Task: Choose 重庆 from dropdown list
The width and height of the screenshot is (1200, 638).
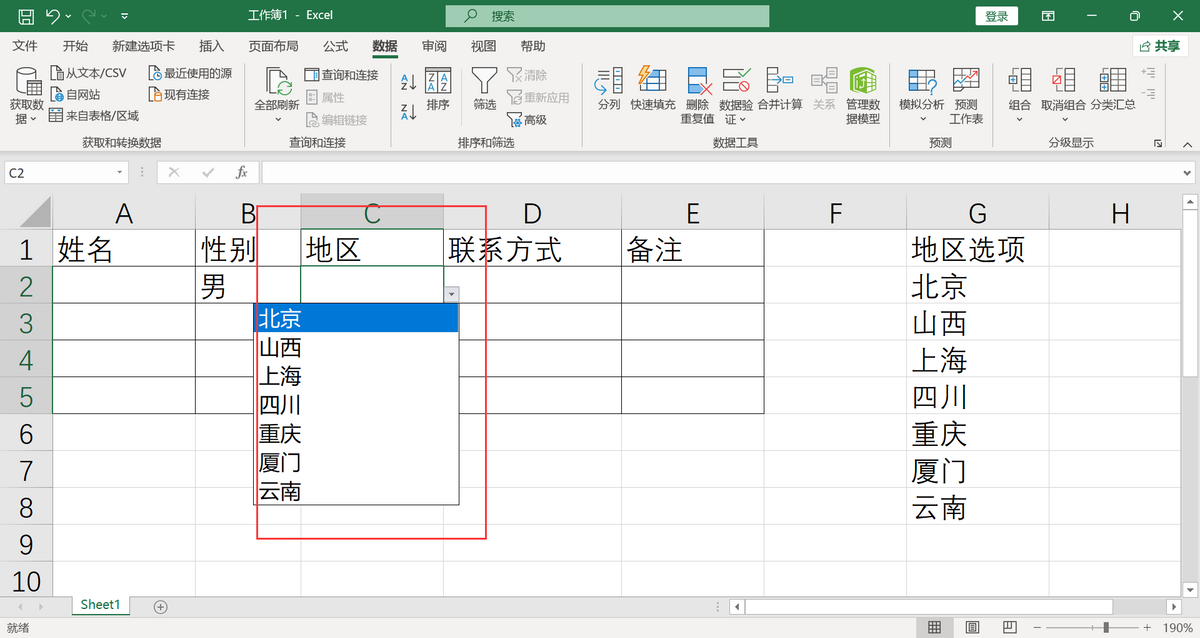Action: (357, 434)
